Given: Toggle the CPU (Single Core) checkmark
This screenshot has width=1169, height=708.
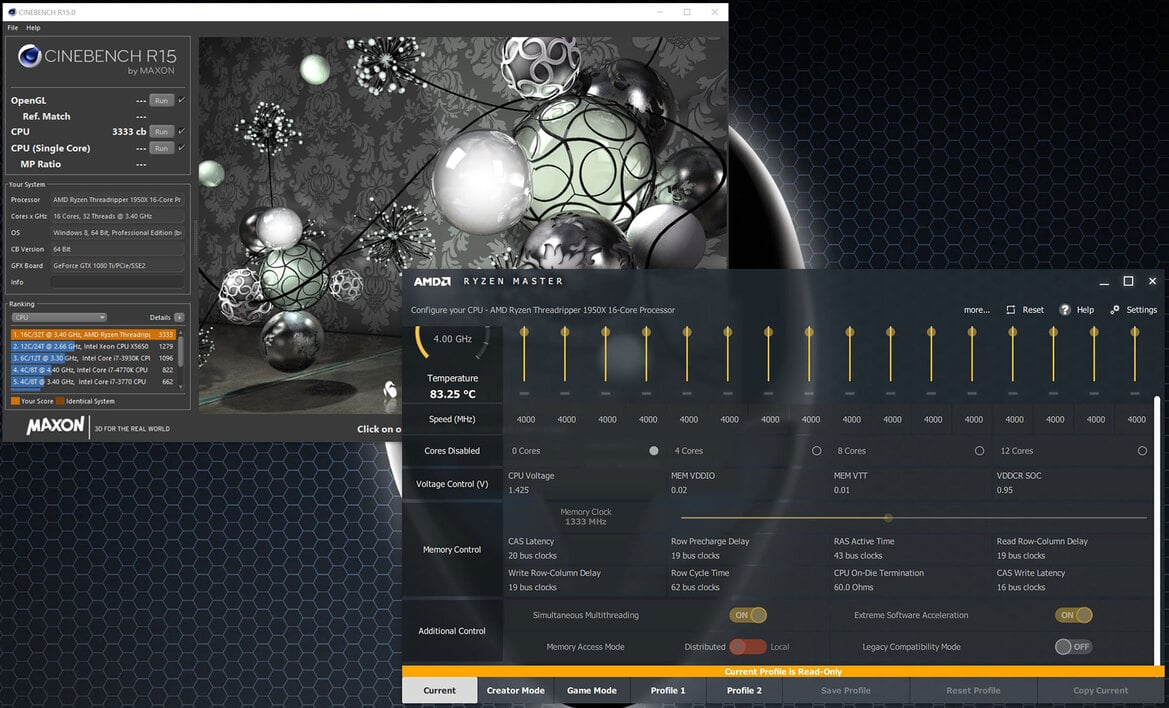Looking at the screenshot, I should click(181, 148).
